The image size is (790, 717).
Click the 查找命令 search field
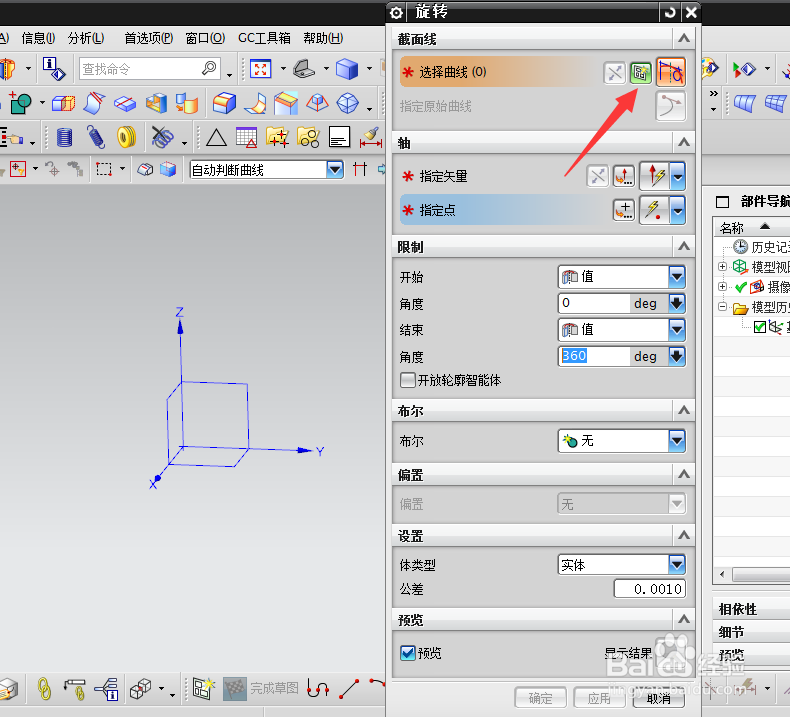click(x=150, y=69)
